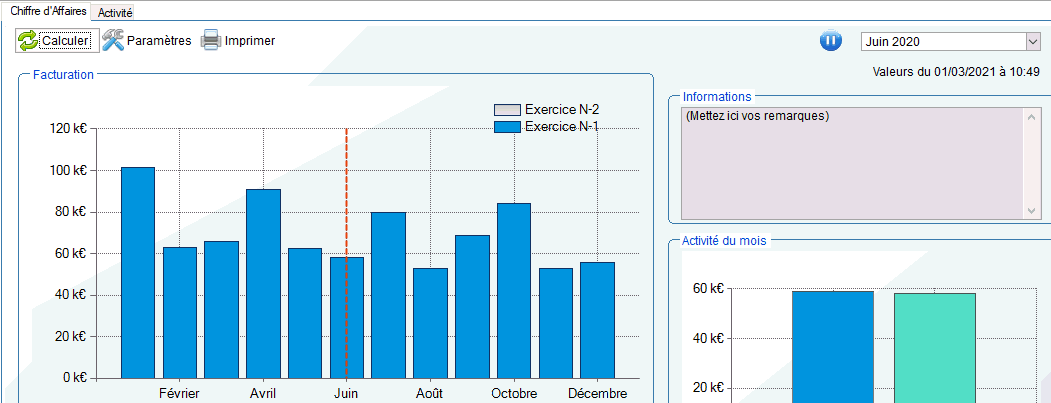Image resolution: width=1051 pixels, height=403 pixels.
Task: Click the Valeurs du 01/03/2021 timestamp
Action: click(x=956, y=72)
